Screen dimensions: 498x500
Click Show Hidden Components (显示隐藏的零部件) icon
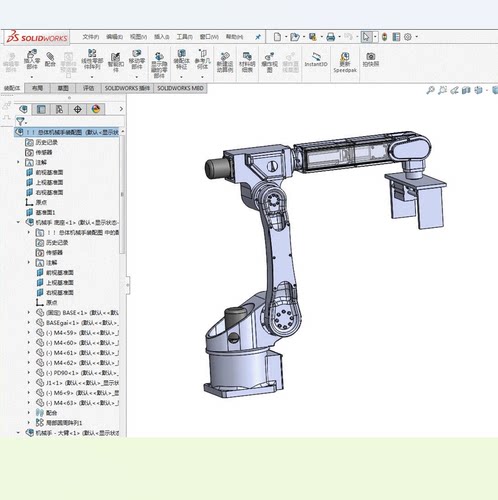point(159,65)
